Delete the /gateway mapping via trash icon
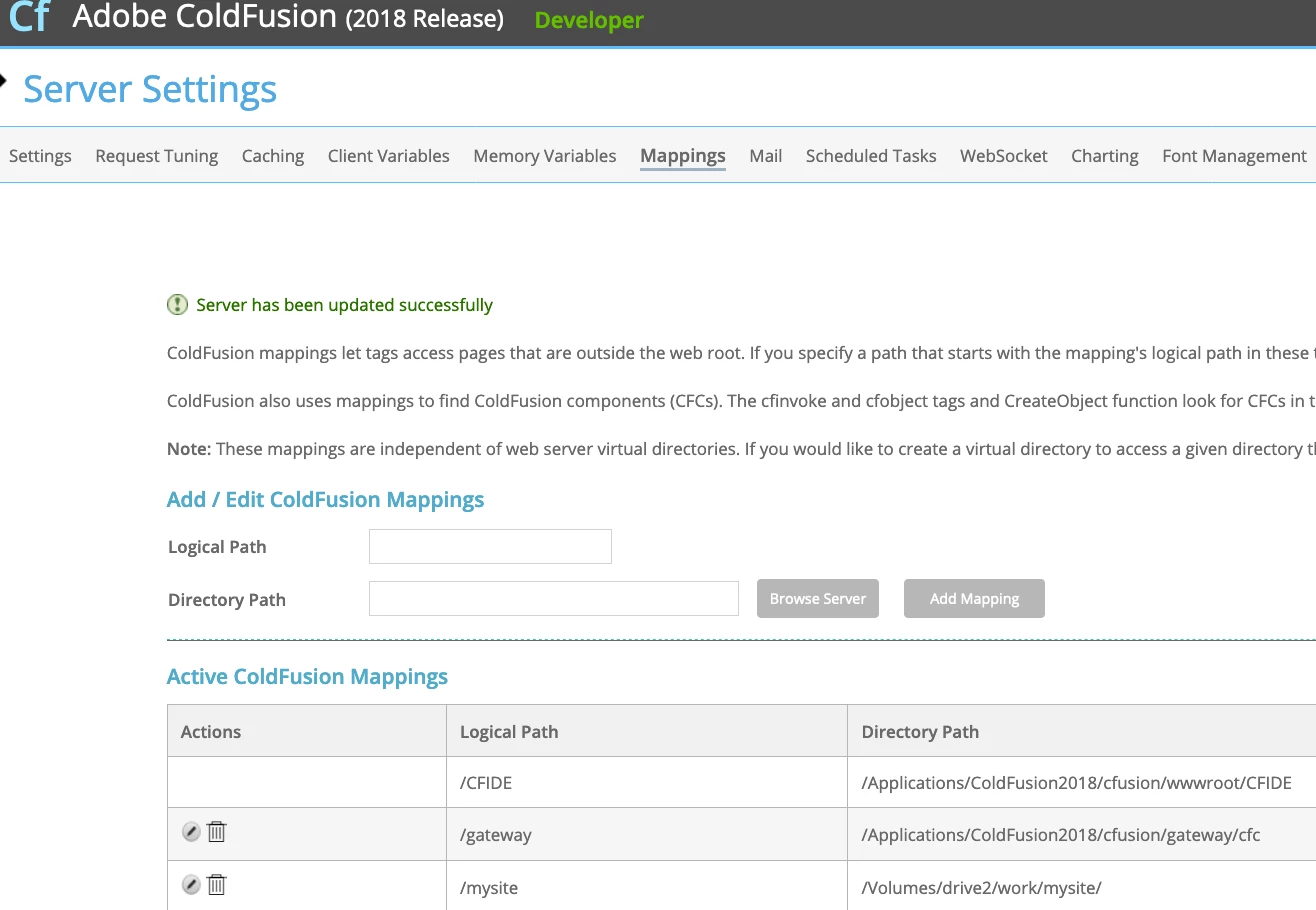Image resolution: width=1316 pixels, height=910 pixels. click(216, 831)
